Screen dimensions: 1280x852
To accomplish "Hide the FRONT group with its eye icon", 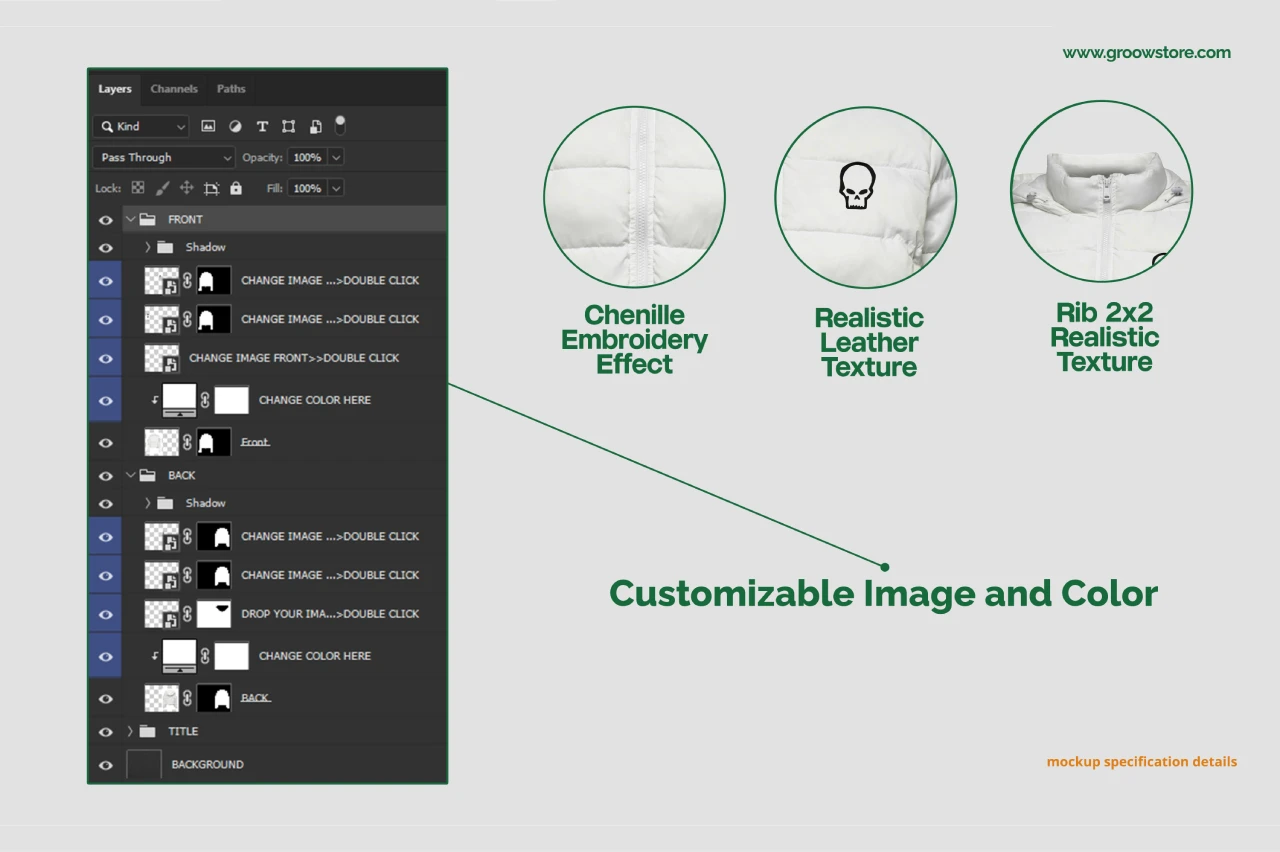I will [x=106, y=220].
